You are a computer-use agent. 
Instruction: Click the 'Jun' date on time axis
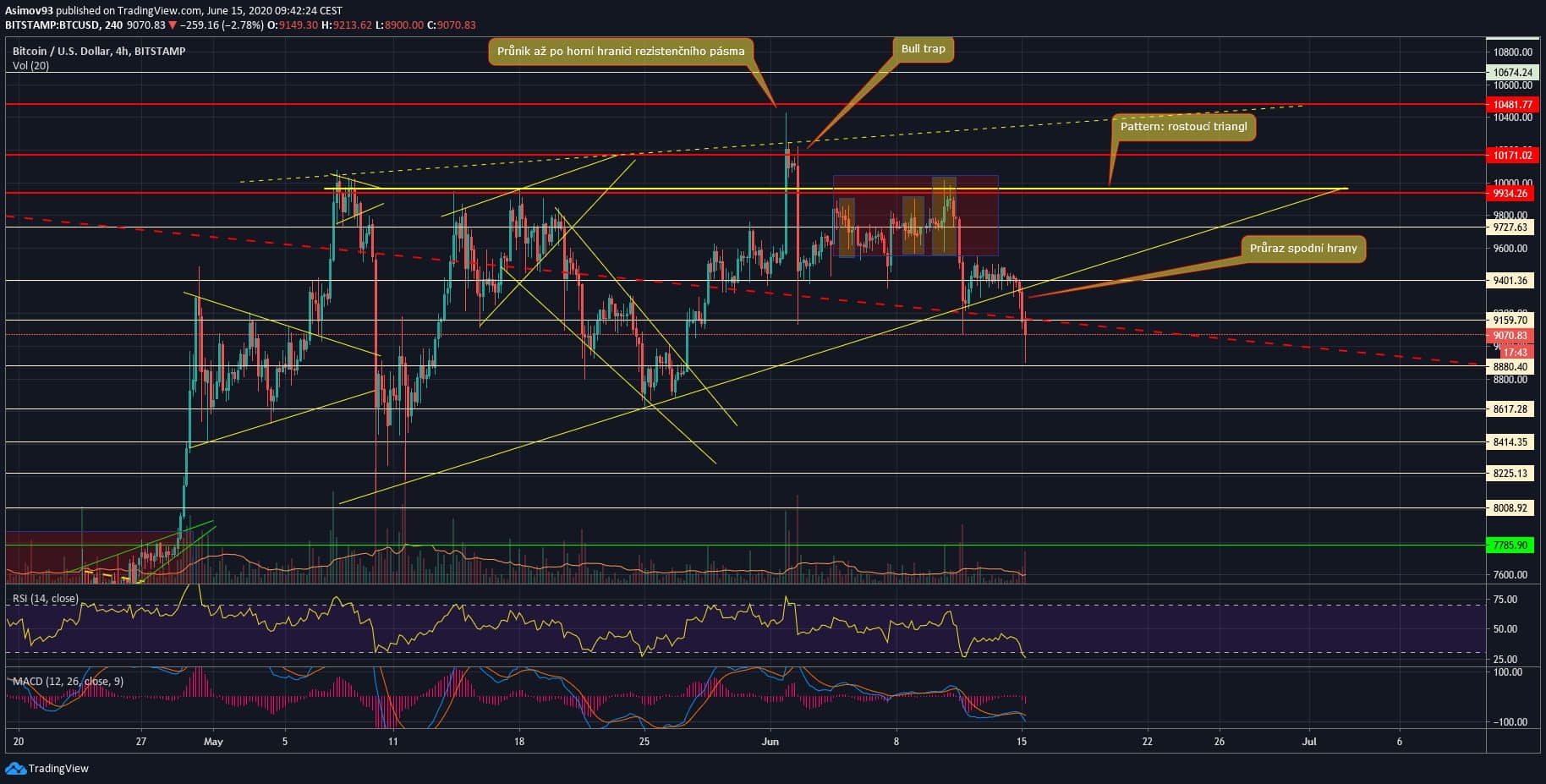tap(770, 742)
